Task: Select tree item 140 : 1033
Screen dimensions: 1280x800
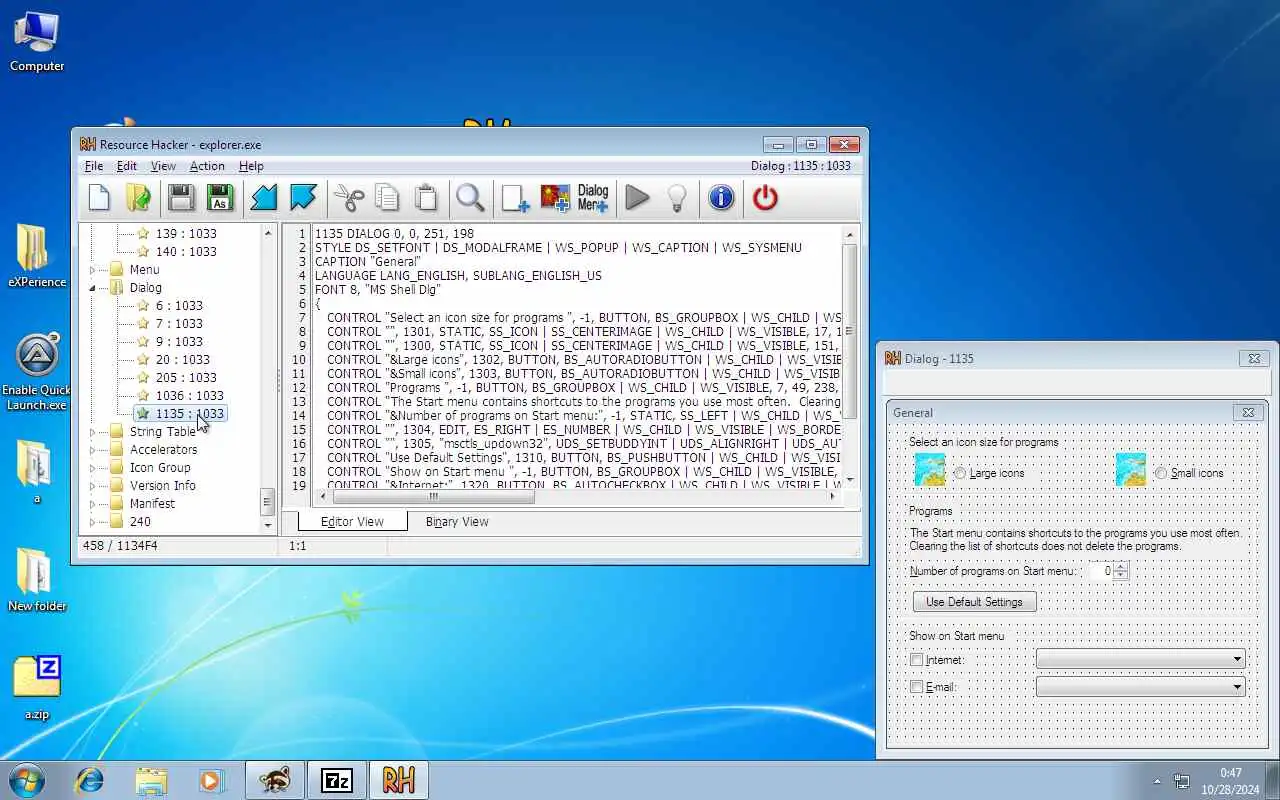Action: point(186,252)
